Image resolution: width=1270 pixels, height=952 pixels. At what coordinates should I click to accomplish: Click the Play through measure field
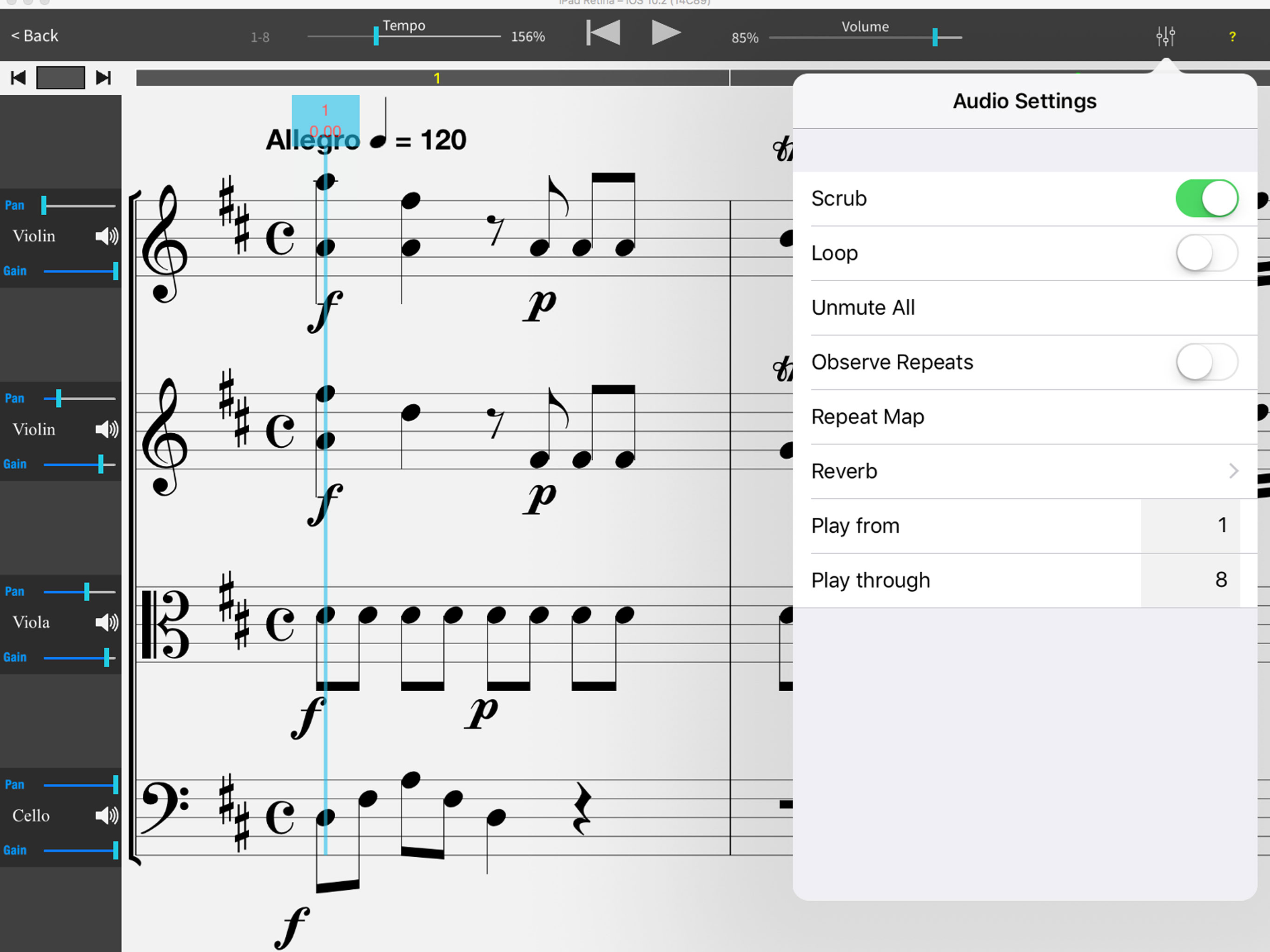coord(1190,581)
